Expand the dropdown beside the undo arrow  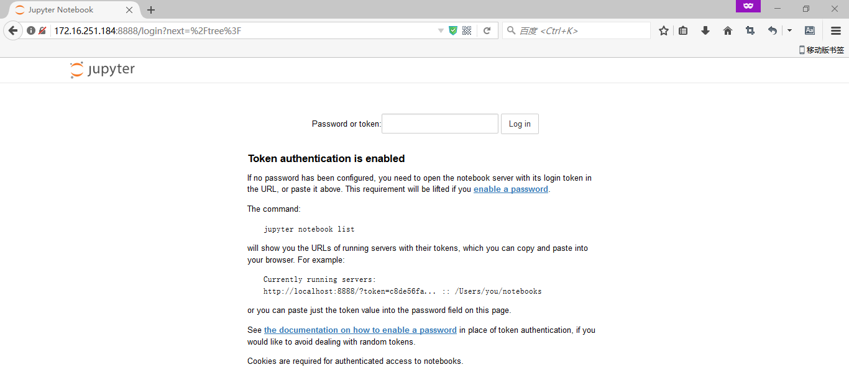[x=789, y=31]
